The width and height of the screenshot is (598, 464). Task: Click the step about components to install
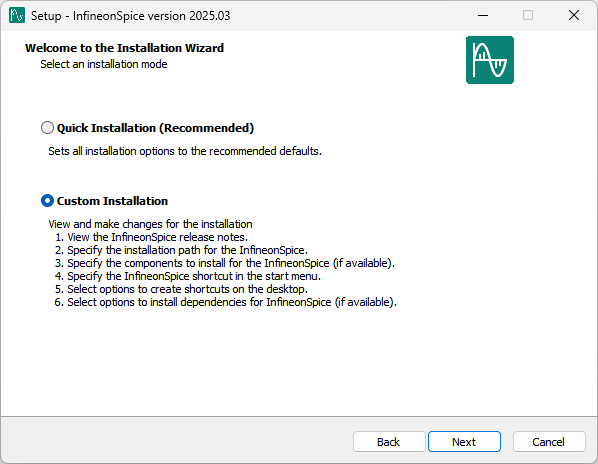[x=225, y=263]
